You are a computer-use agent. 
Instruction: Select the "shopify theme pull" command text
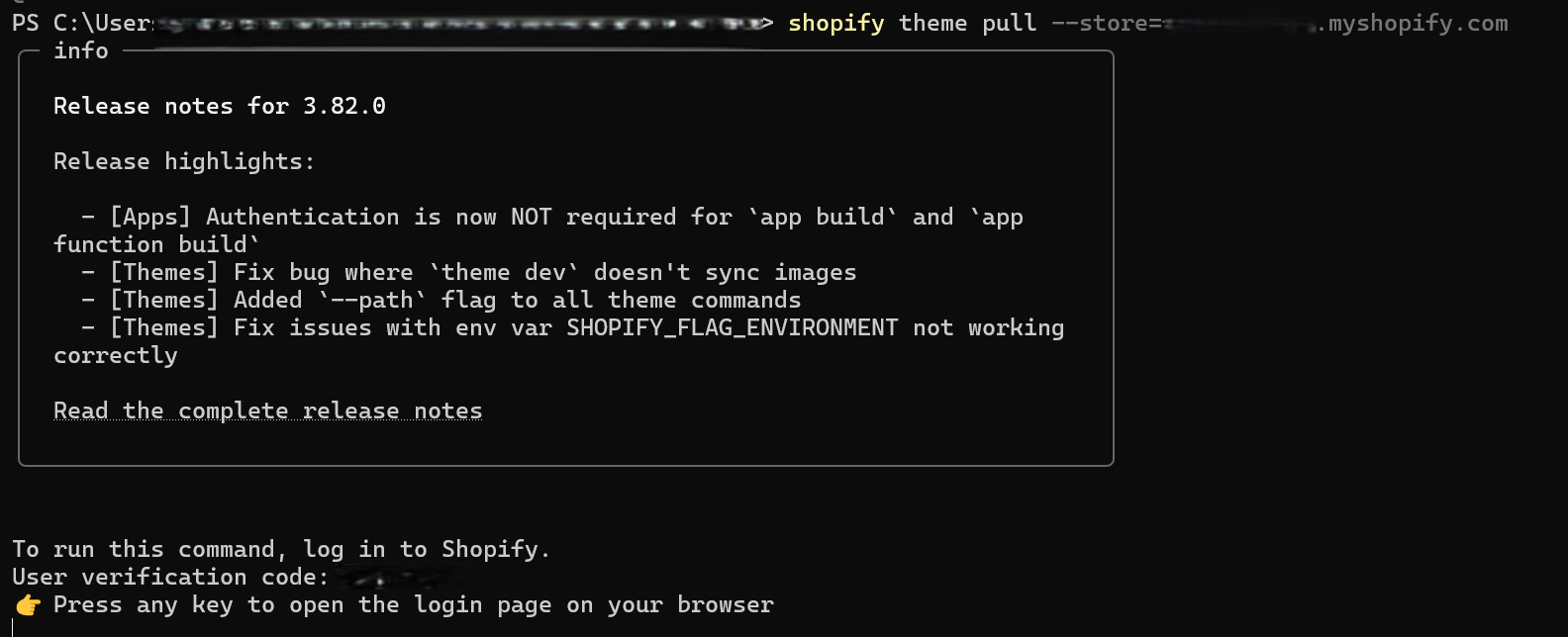(x=912, y=23)
